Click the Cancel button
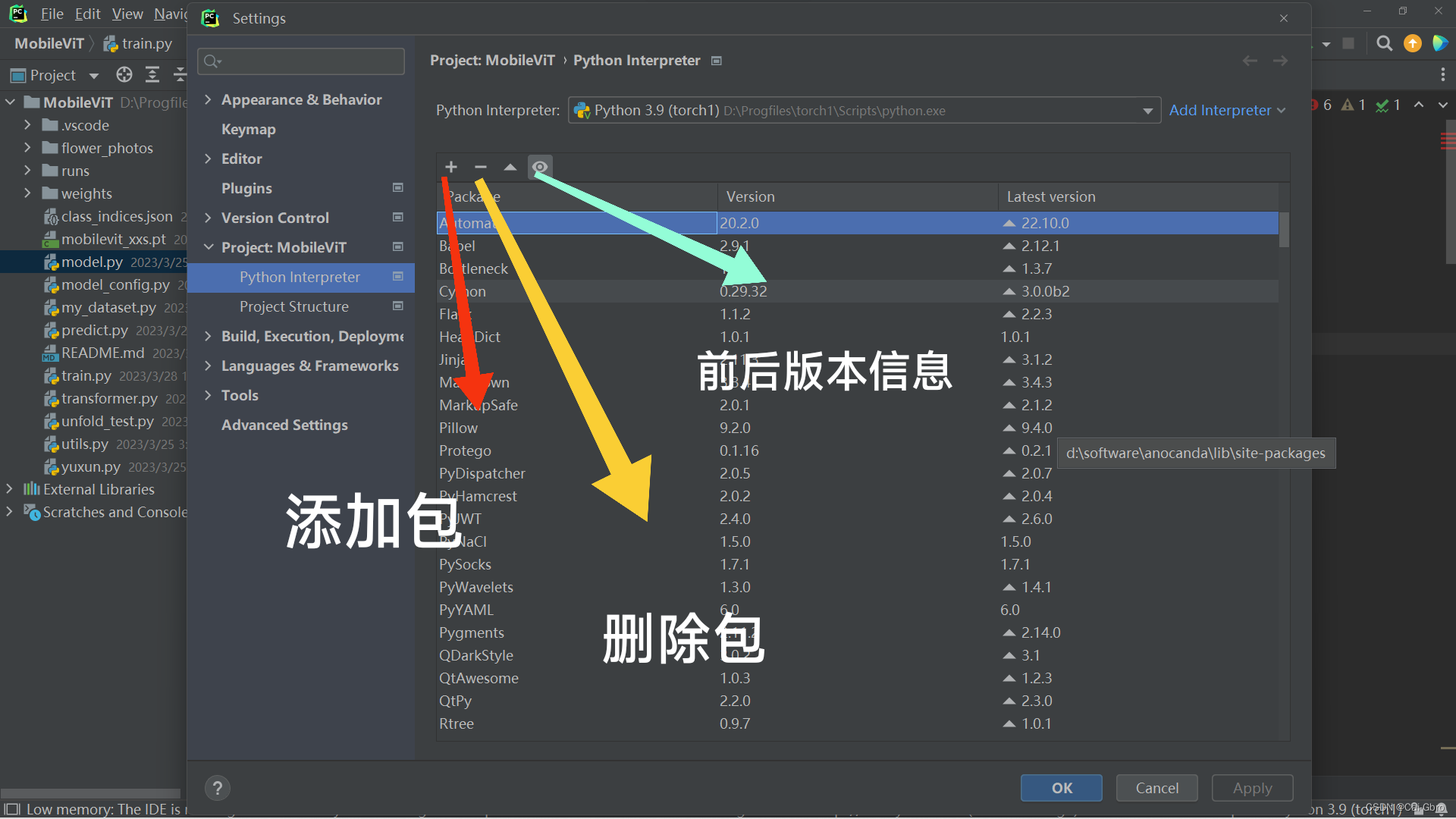This screenshot has height=819, width=1456. click(x=1157, y=788)
